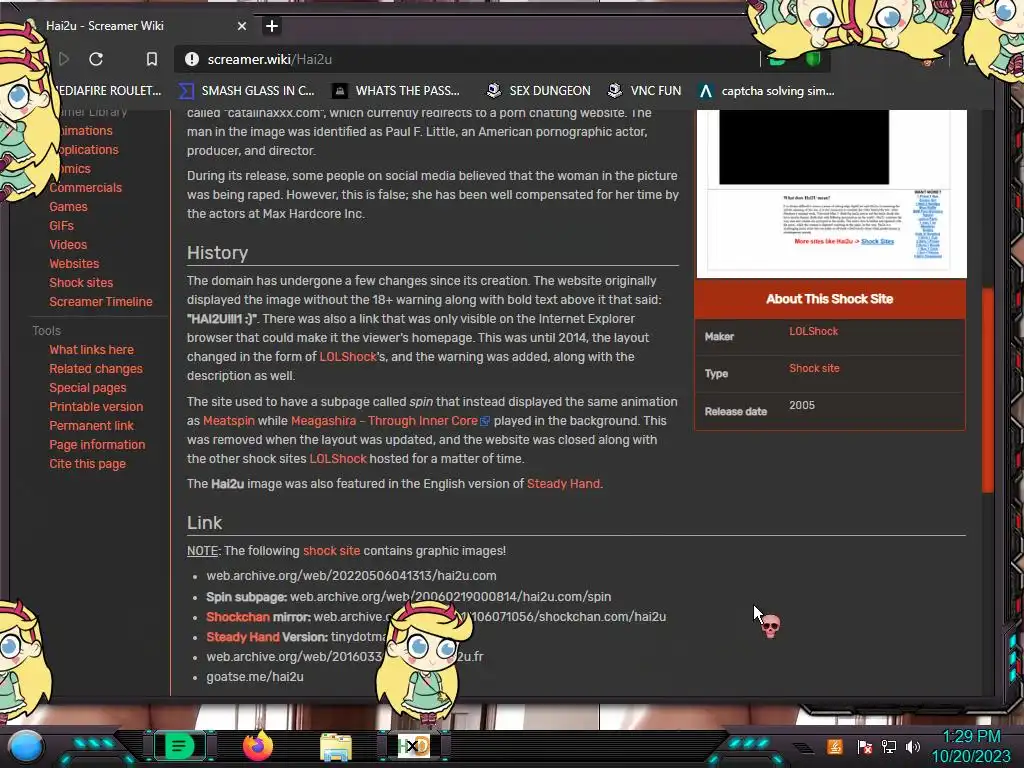Screen dimensions: 1024x768
Task: Click the History section heading
Action: [217, 253]
